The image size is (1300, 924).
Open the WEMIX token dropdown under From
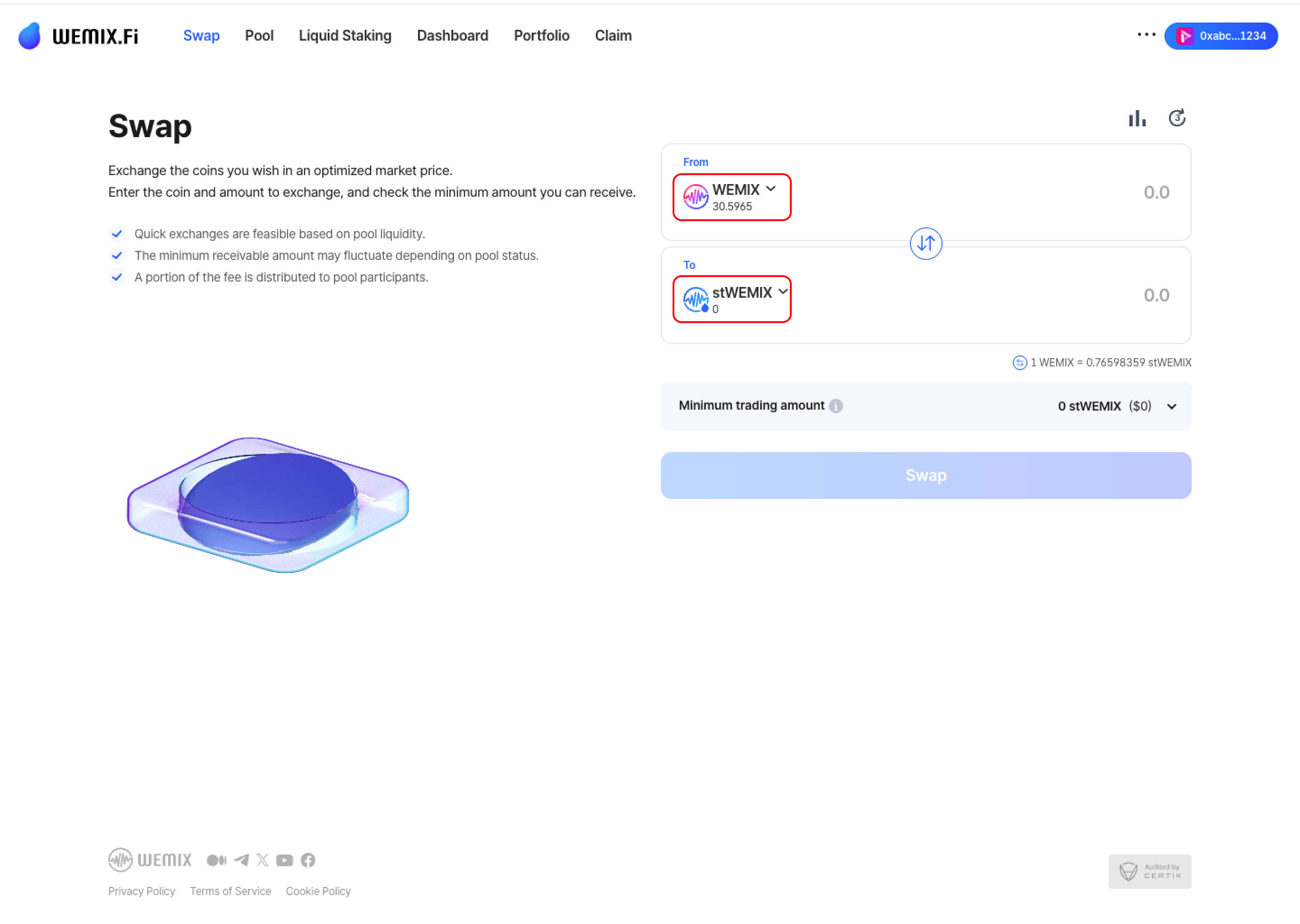(731, 197)
